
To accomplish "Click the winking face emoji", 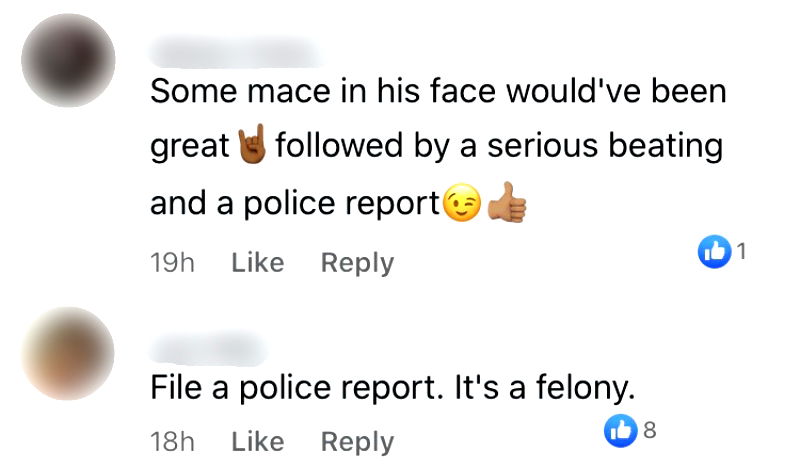I will pyautogui.click(x=461, y=204).
